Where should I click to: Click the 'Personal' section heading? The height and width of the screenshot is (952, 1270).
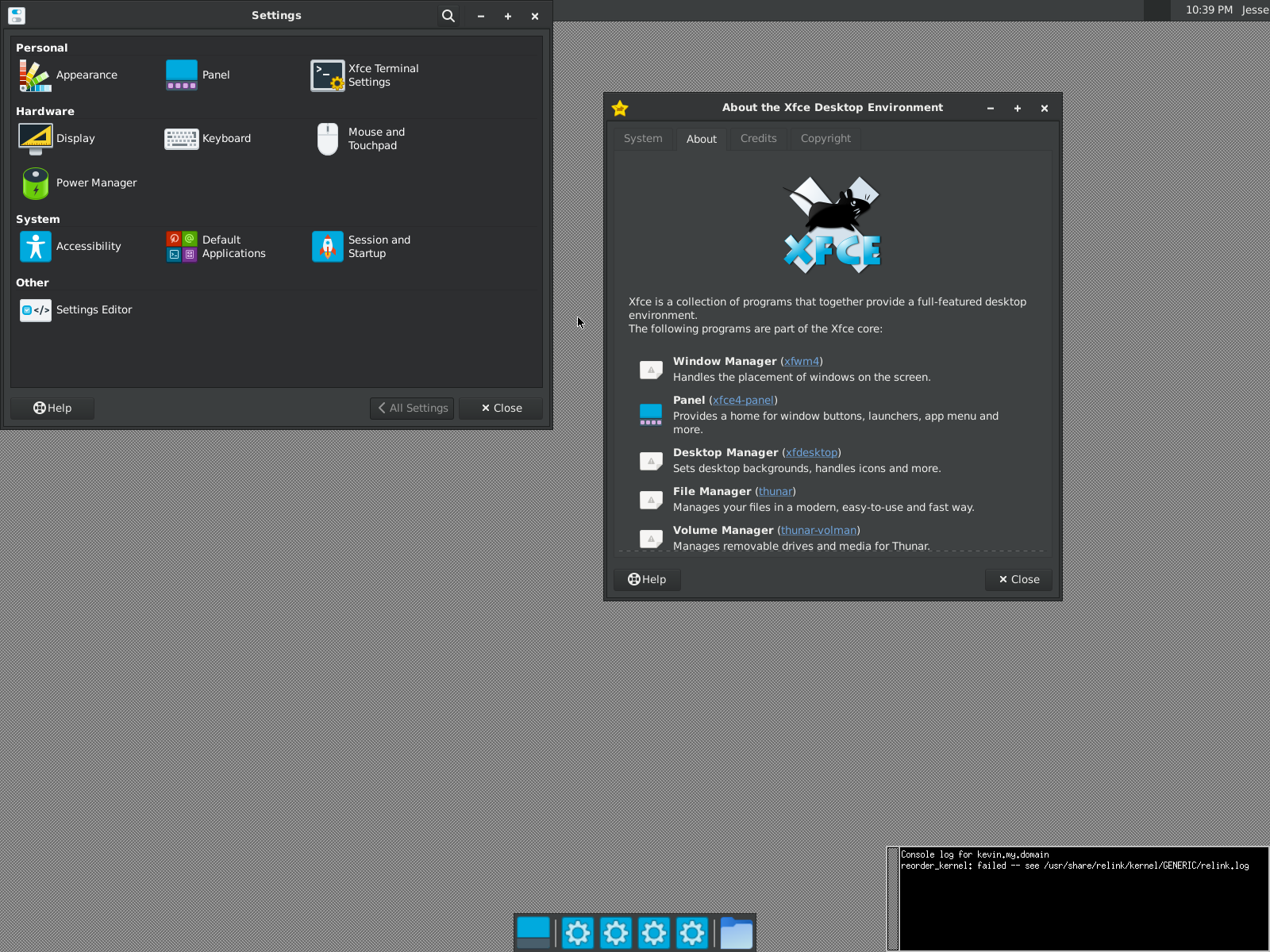click(x=42, y=48)
